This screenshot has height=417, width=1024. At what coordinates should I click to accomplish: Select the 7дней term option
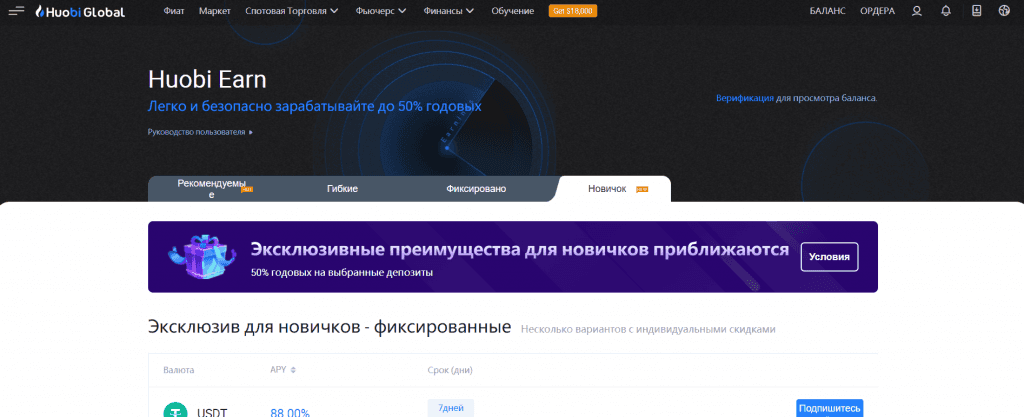451,408
